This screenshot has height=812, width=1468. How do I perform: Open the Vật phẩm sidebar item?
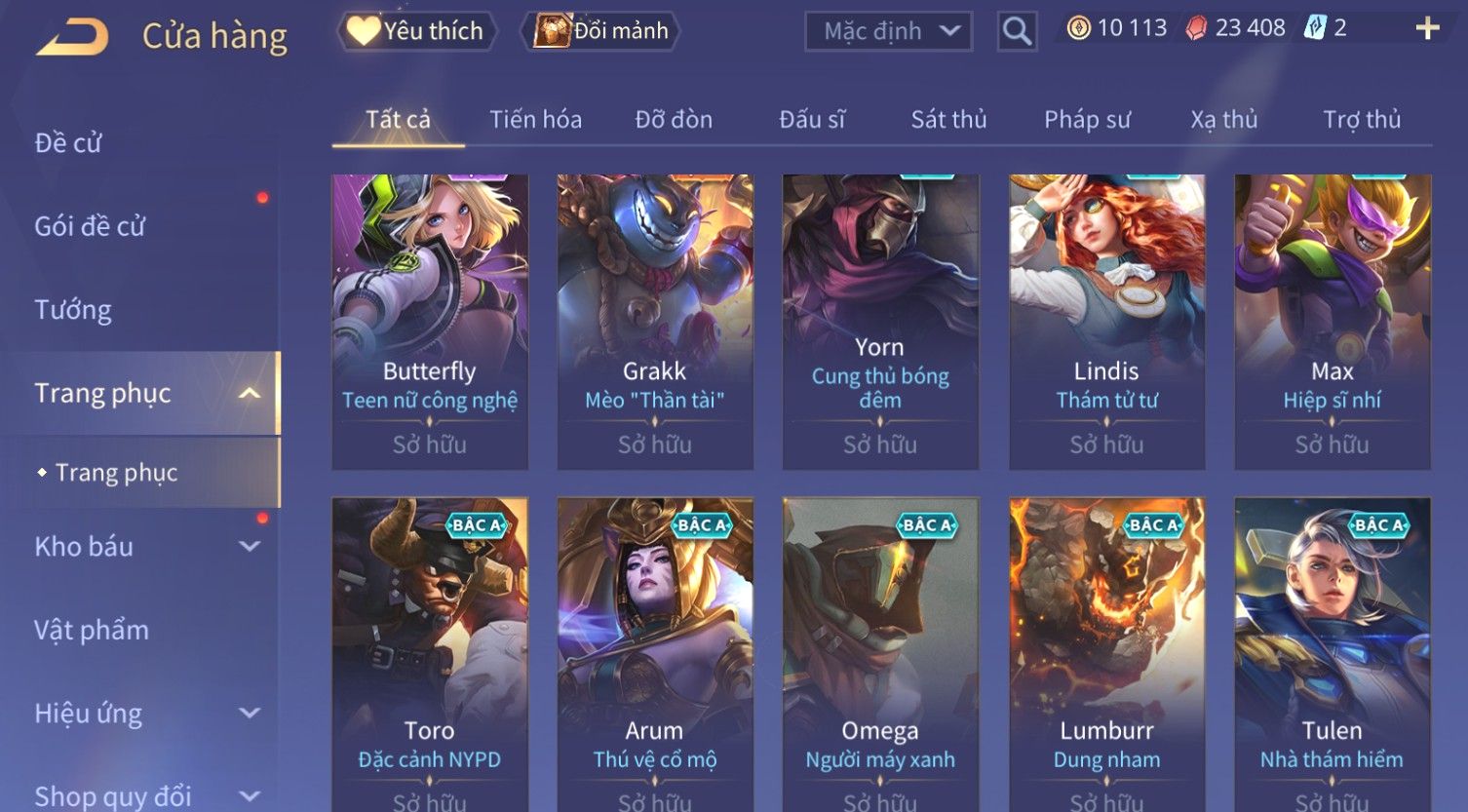click(92, 630)
